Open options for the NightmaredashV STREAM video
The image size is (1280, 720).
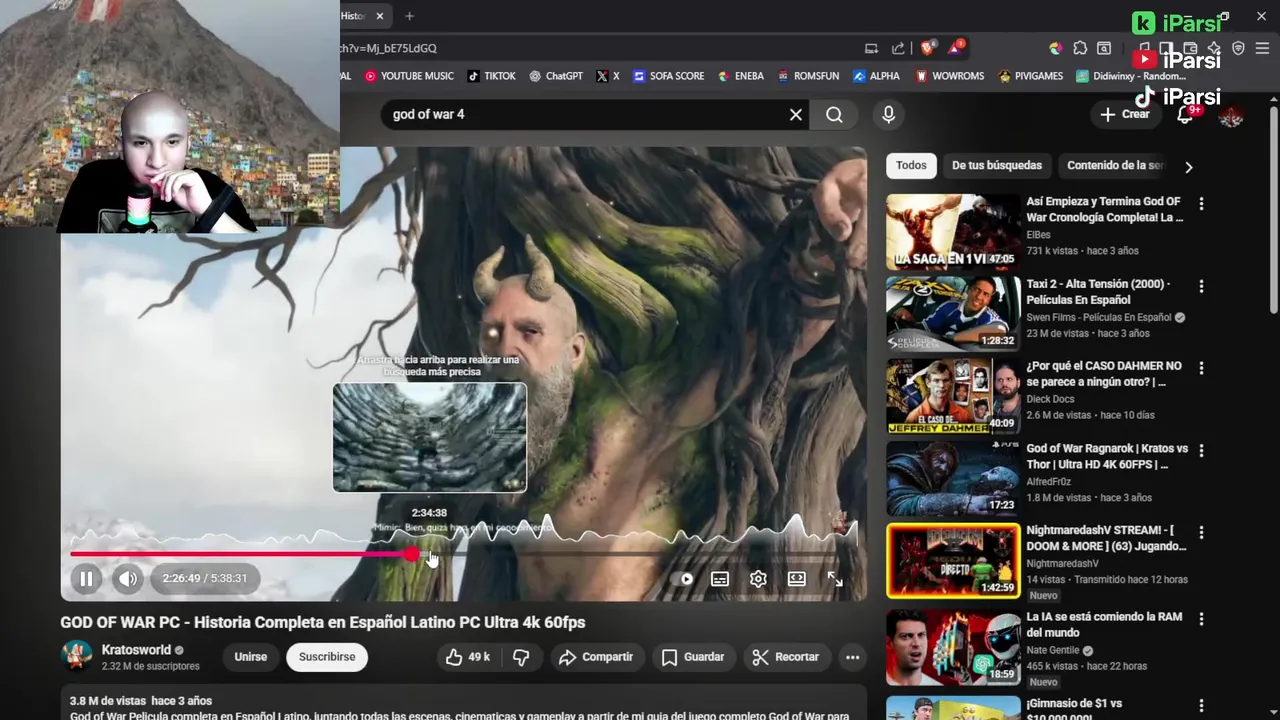pyautogui.click(x=1201, y=533)
